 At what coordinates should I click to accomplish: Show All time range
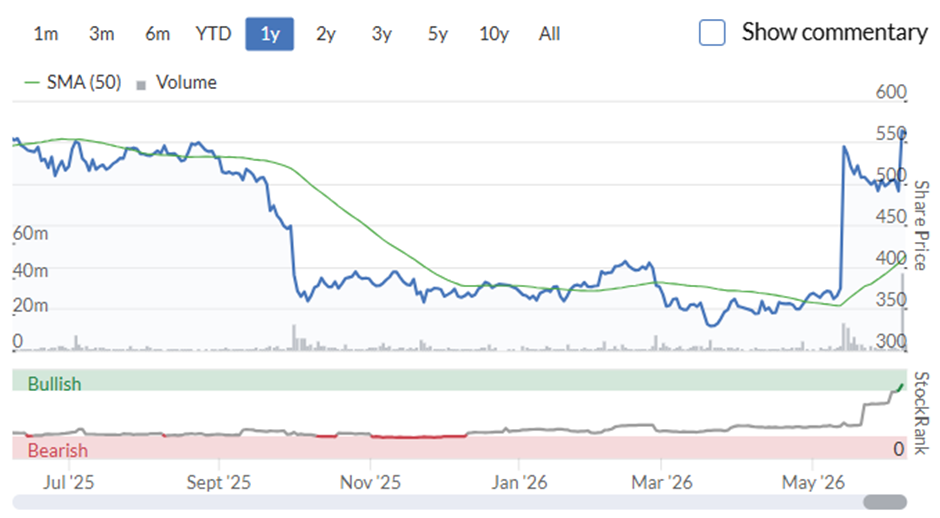tap(549, 34)
